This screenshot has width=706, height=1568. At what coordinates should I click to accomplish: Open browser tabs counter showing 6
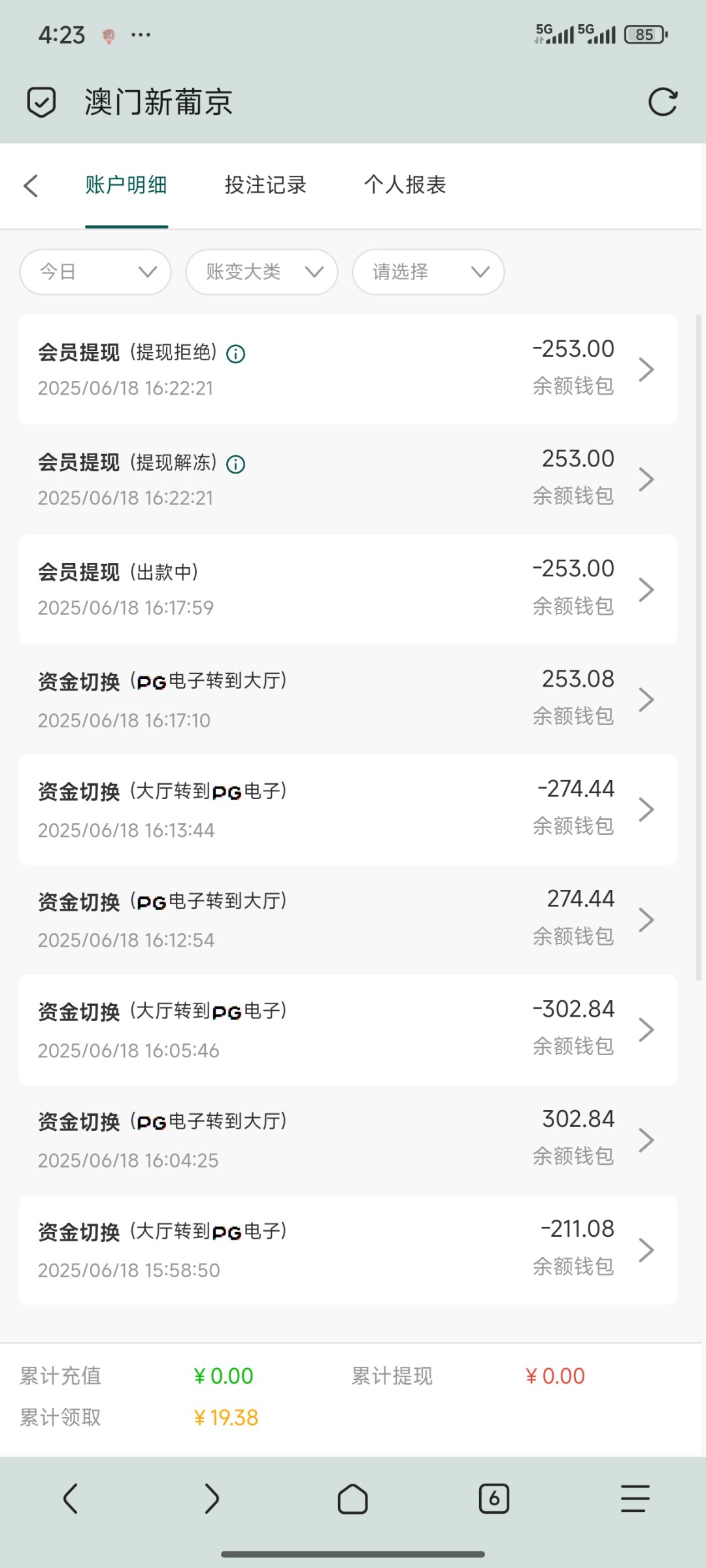coord(494,1499)
